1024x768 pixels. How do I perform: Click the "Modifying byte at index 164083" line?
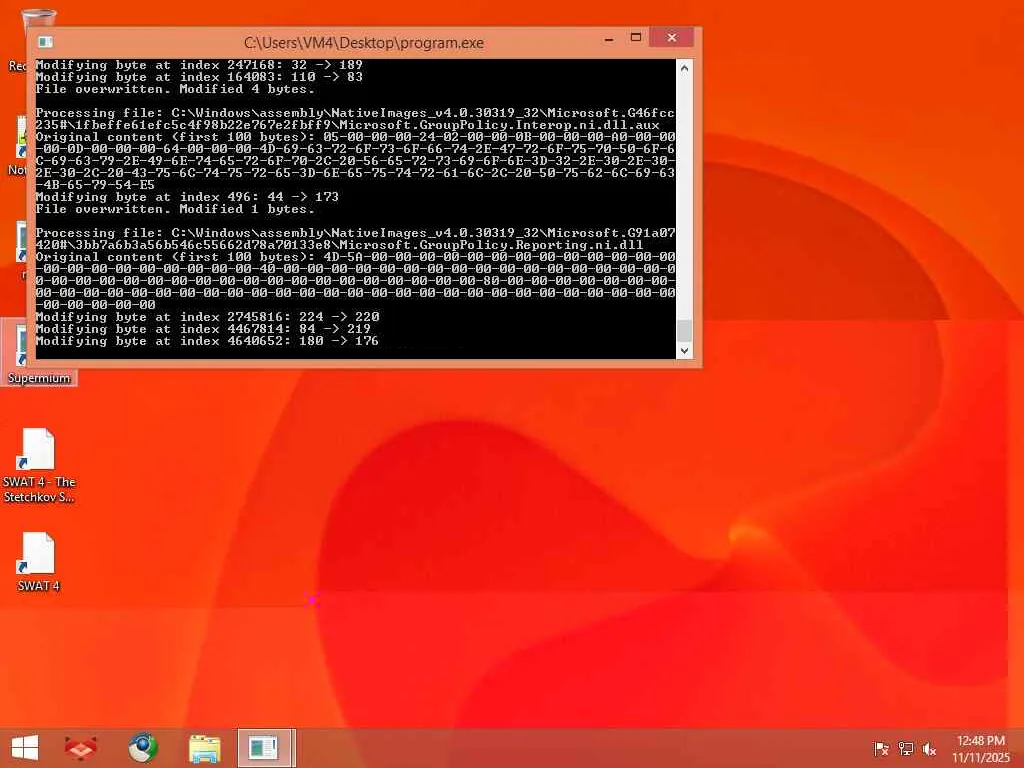click(x=199, y=76)
